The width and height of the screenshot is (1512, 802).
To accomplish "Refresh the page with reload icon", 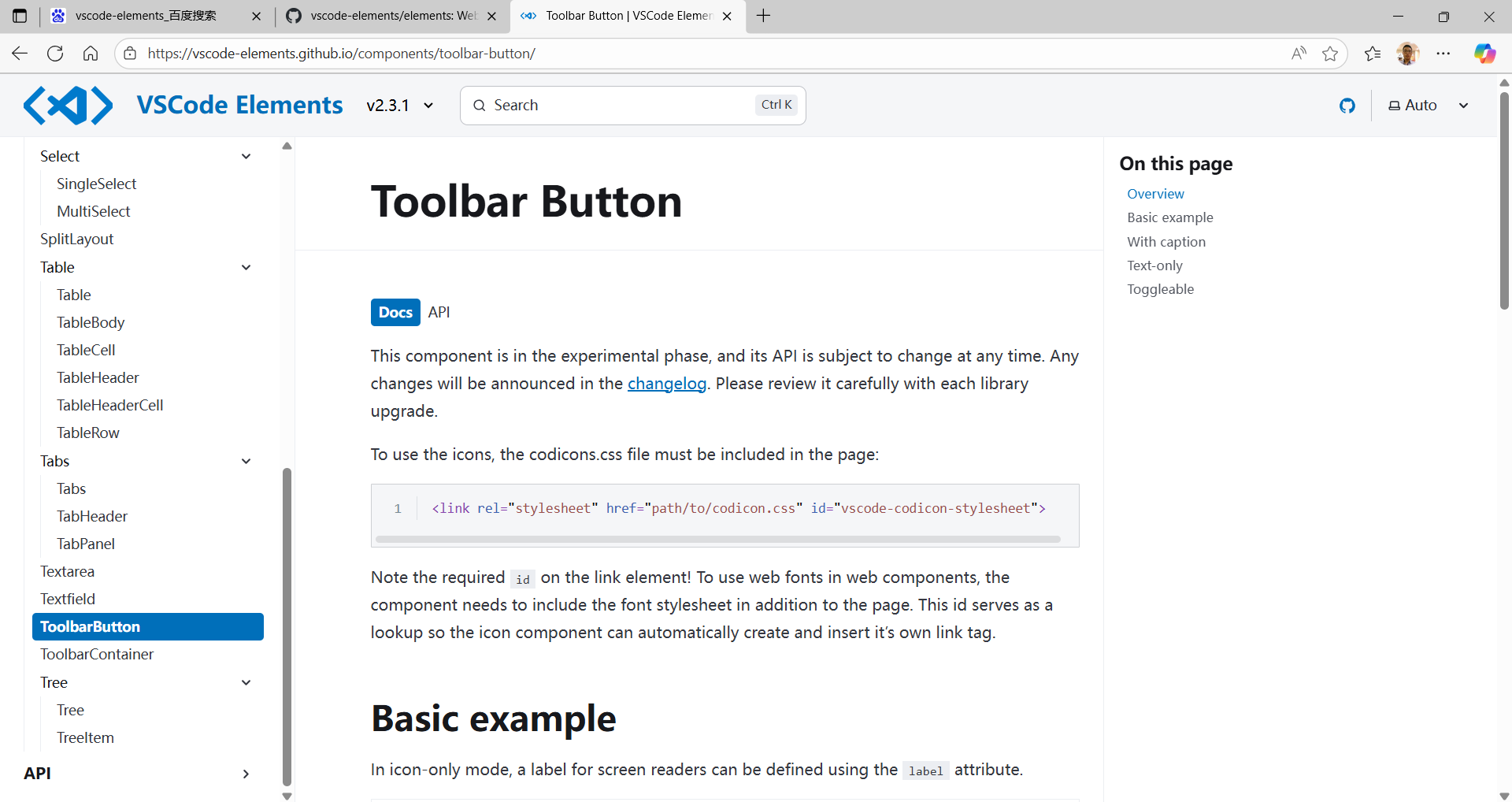I will click(x=55, y=54).
